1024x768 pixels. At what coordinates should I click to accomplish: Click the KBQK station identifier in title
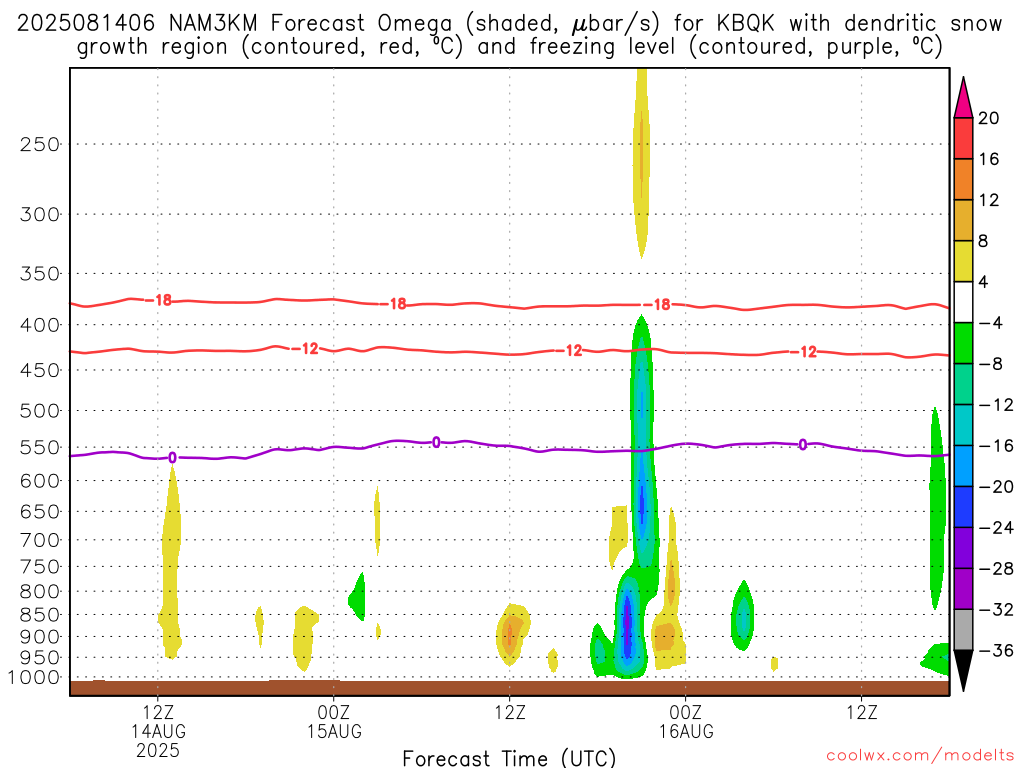pyautogui.click(x=745, y=24)
